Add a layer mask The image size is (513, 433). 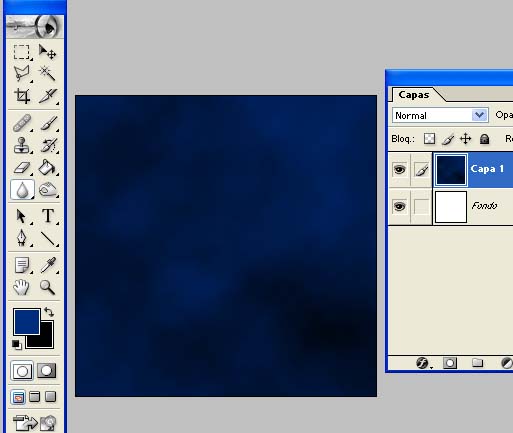(450, 363)
